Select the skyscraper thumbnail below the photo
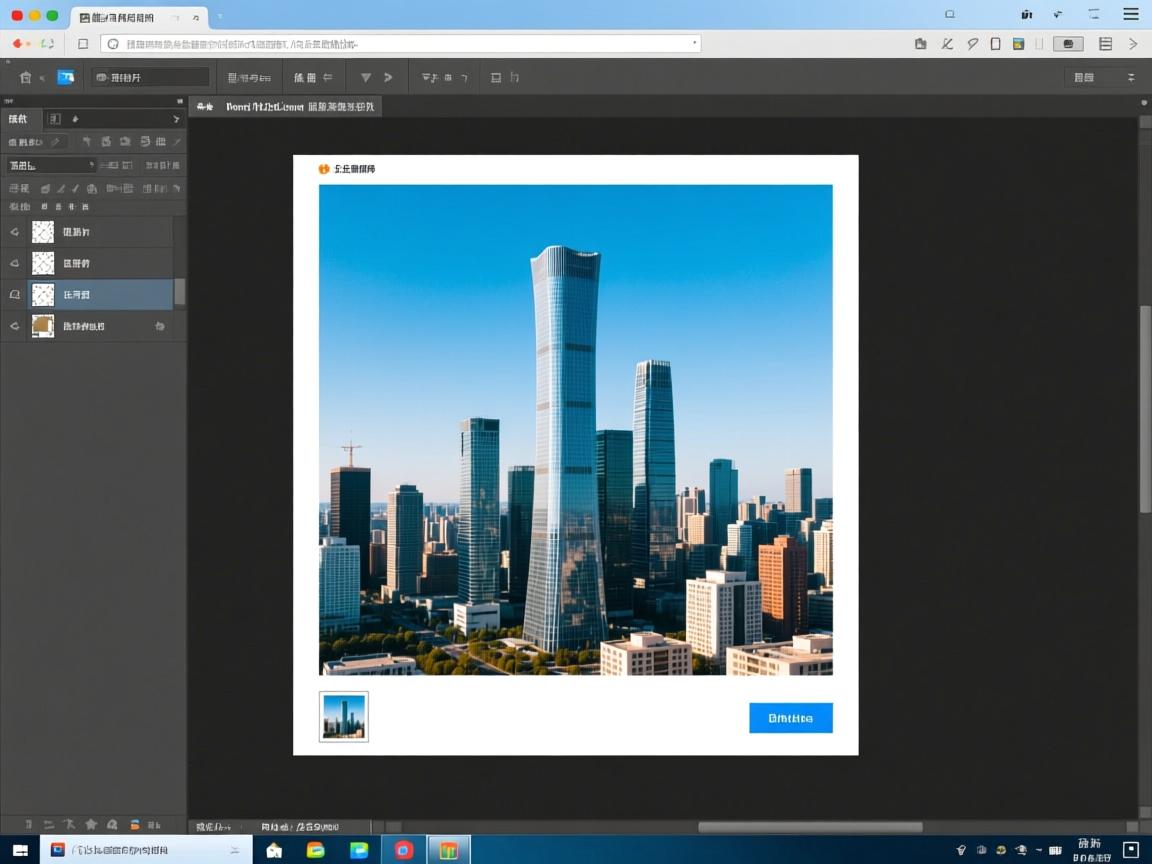 [x=344, y=717]
